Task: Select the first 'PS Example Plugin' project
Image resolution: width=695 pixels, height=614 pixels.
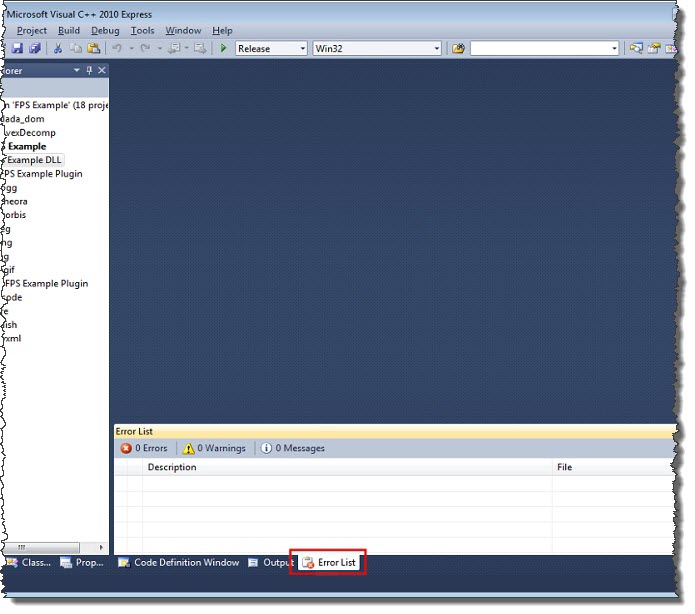Action: tap(43, 174)
